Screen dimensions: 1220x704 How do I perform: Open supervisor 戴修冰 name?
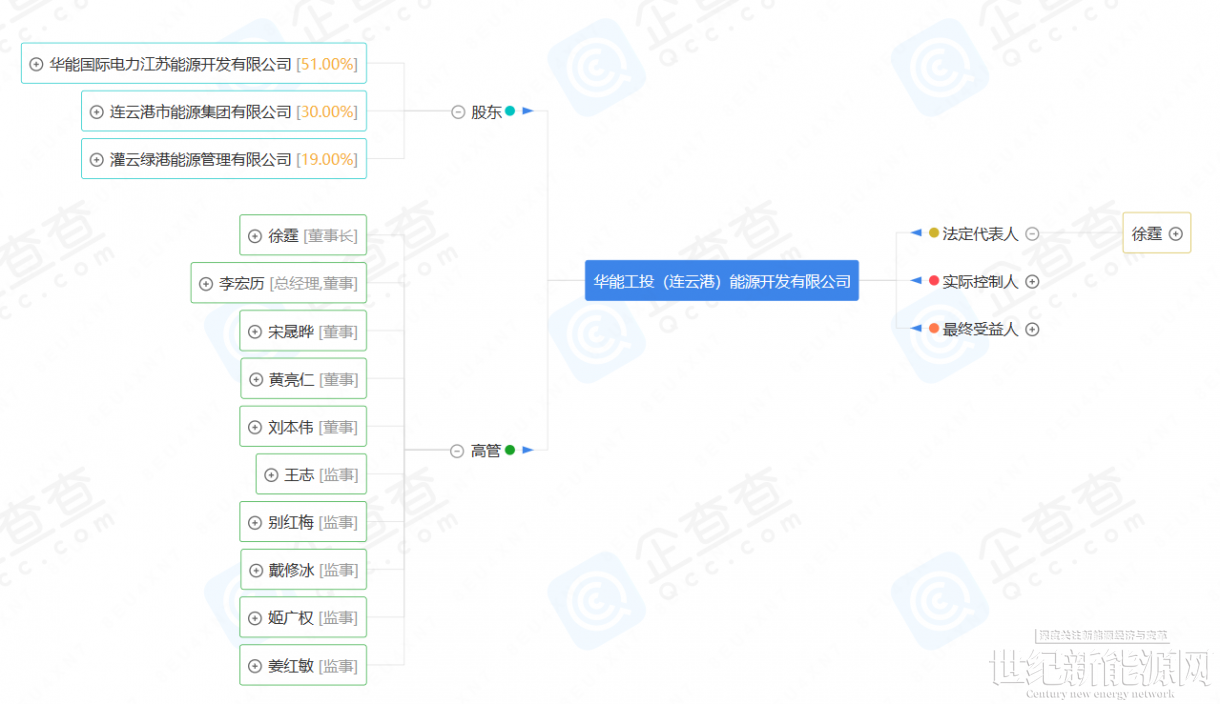(291, 570)
